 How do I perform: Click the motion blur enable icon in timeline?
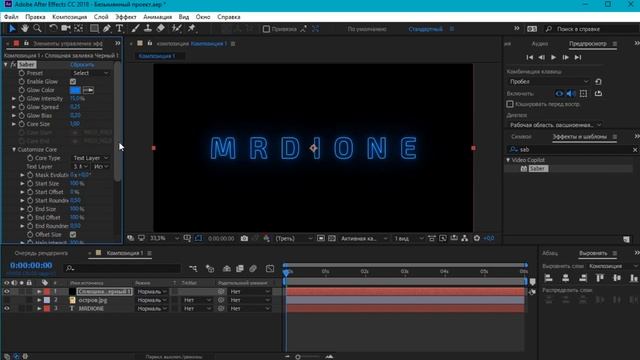(253, 269)
